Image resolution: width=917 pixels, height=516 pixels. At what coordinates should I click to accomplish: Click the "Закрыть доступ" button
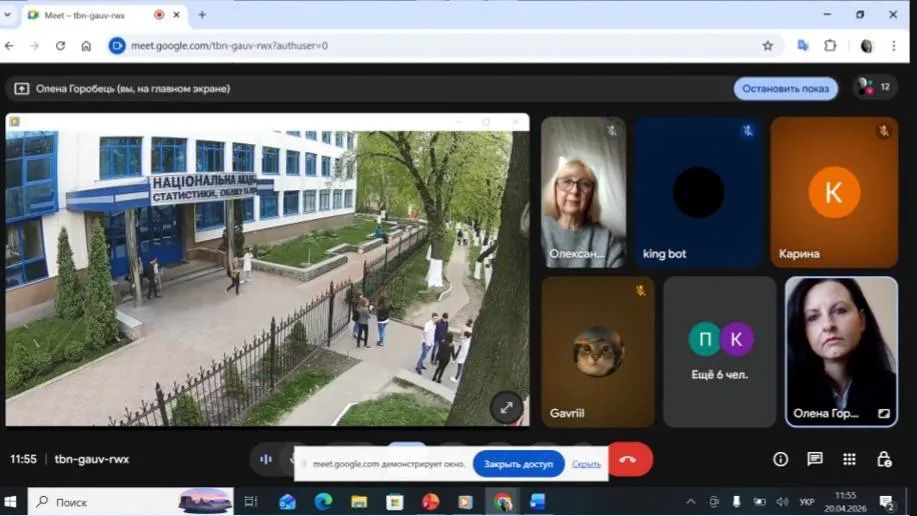click(x=518, y=464)
